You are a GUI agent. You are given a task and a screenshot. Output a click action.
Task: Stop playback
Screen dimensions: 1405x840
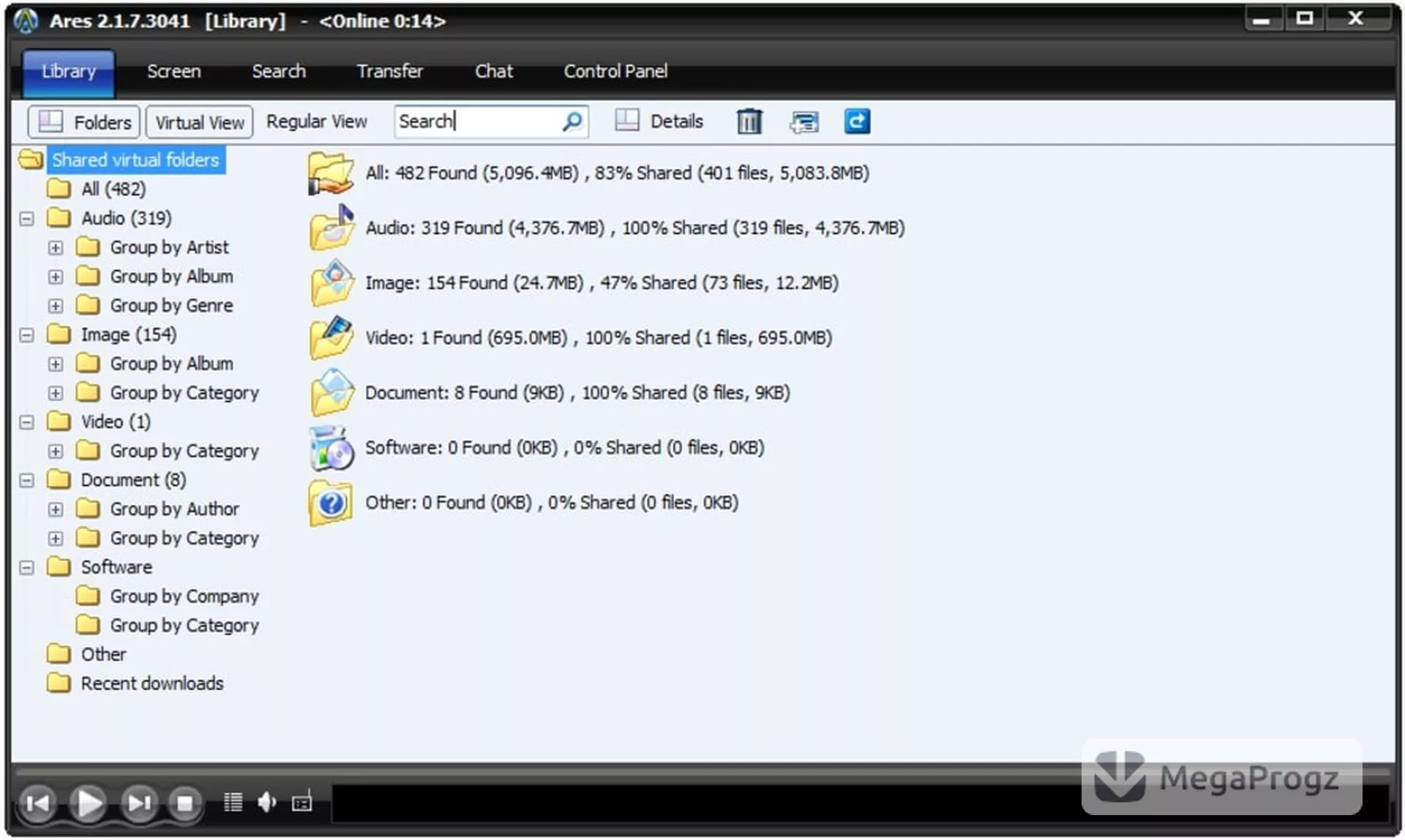click(x=185, y=803)
